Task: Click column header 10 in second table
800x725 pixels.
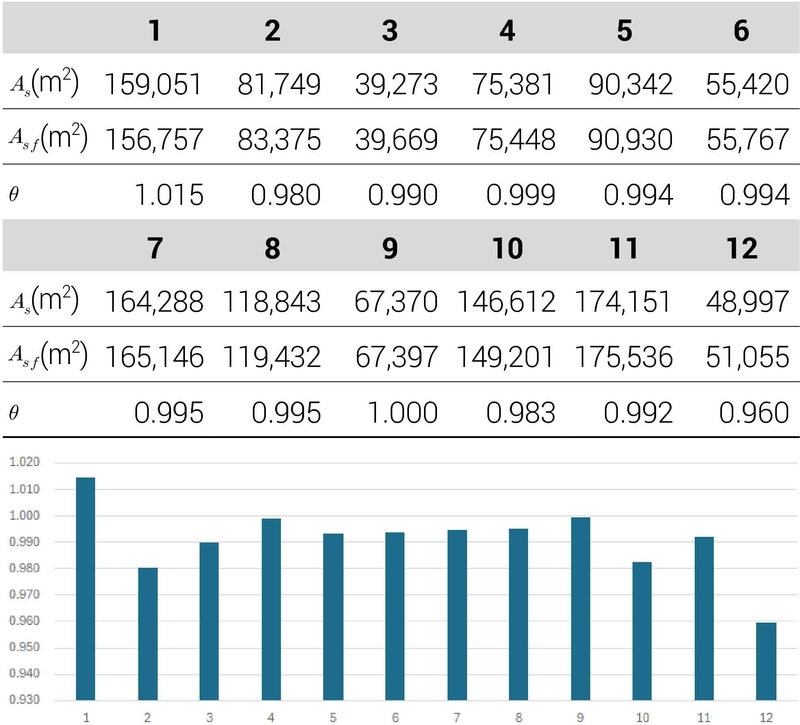Action: (x=507, y=247)
